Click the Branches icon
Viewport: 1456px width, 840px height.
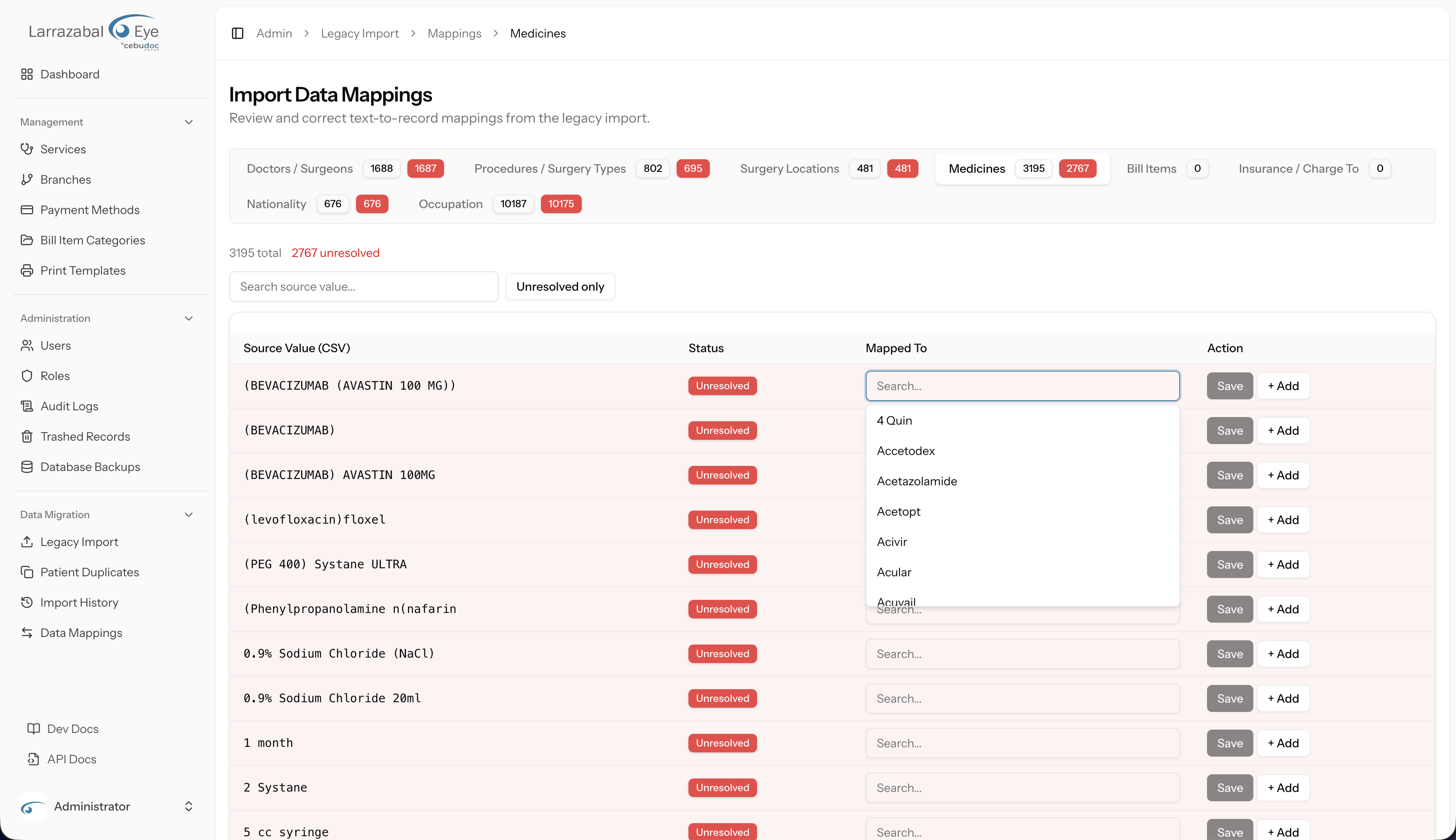(27, 179)
